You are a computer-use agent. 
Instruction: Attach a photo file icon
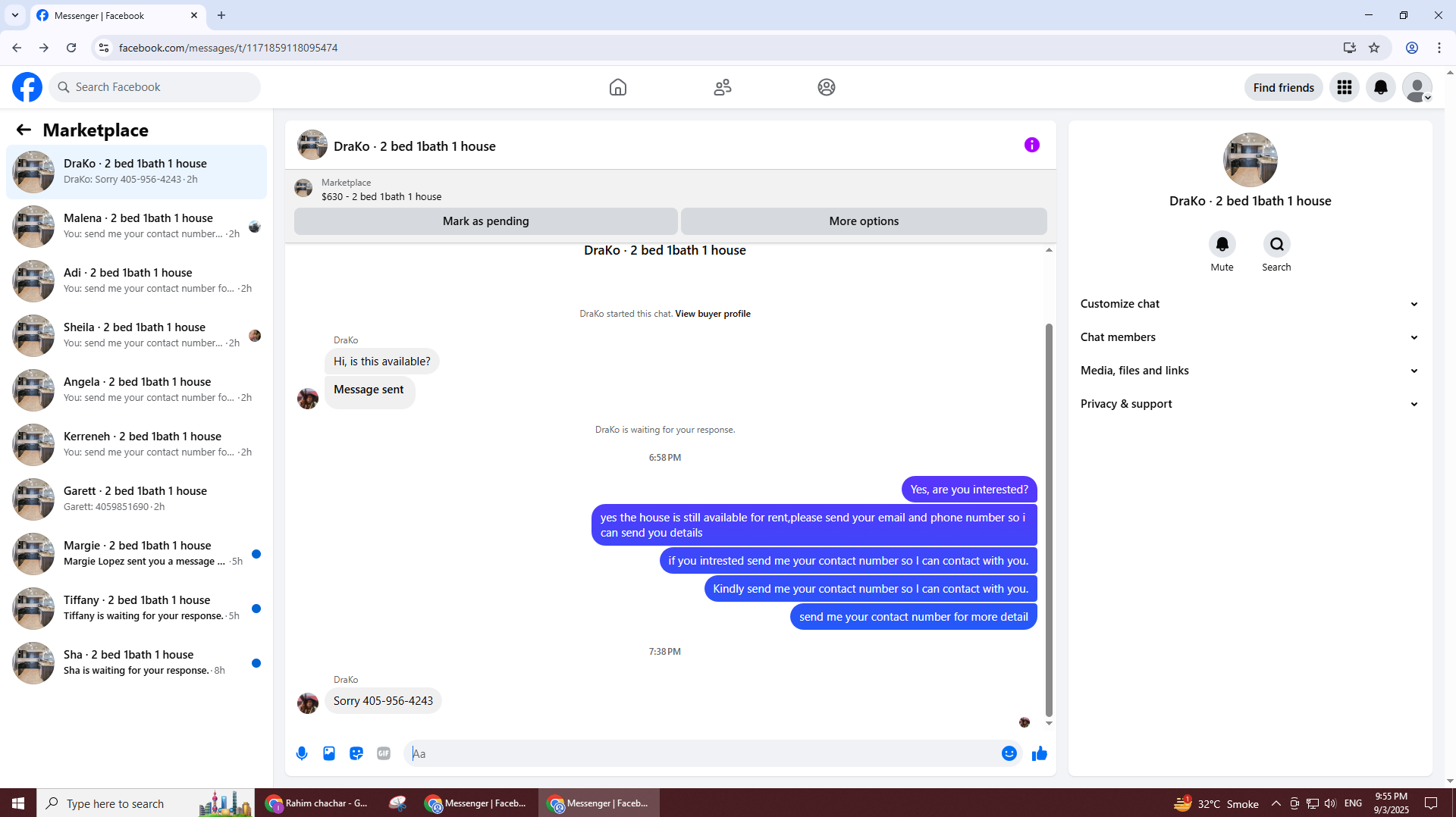329,753
